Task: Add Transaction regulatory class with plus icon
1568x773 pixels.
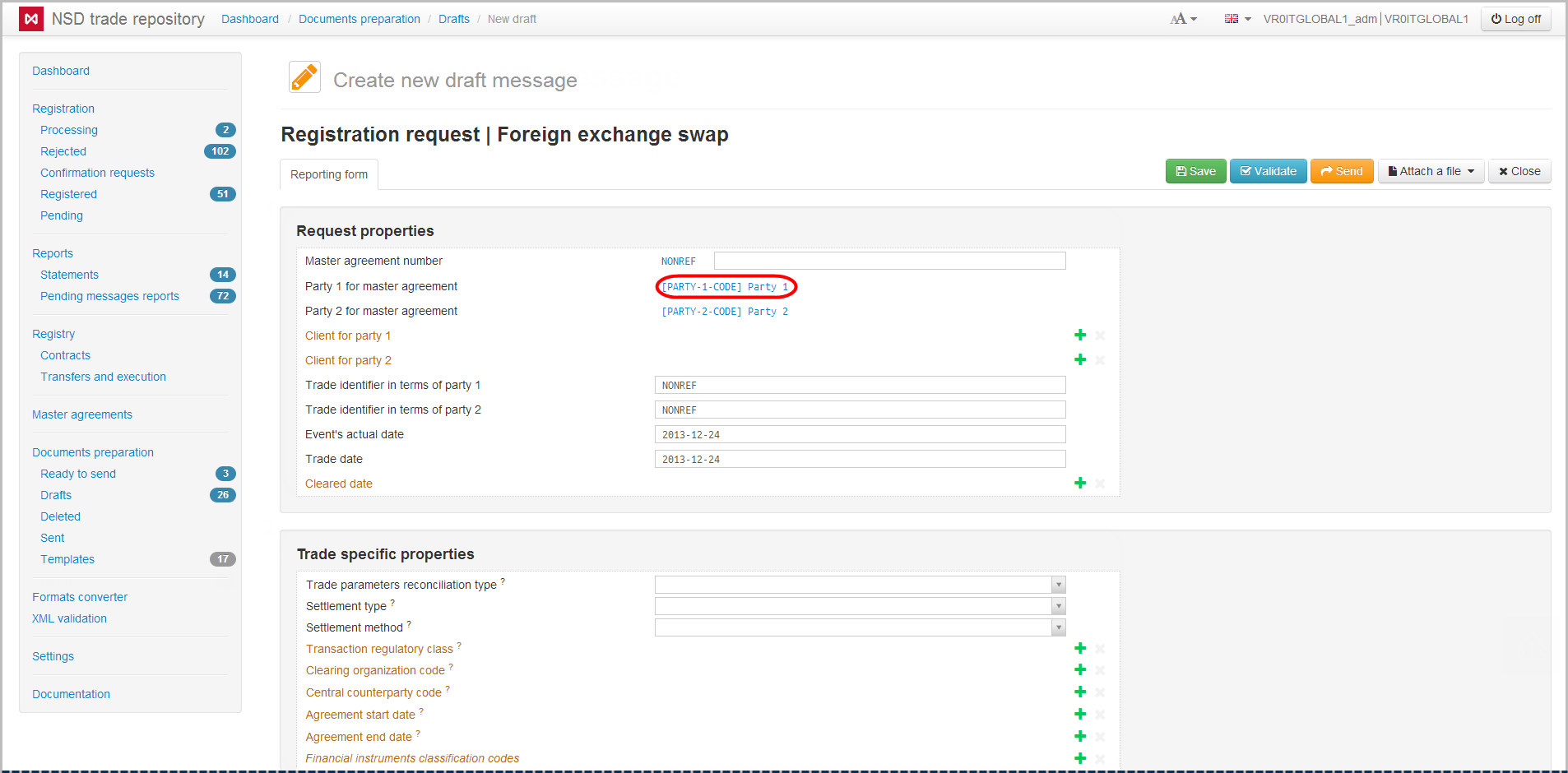Action: 1080,649
